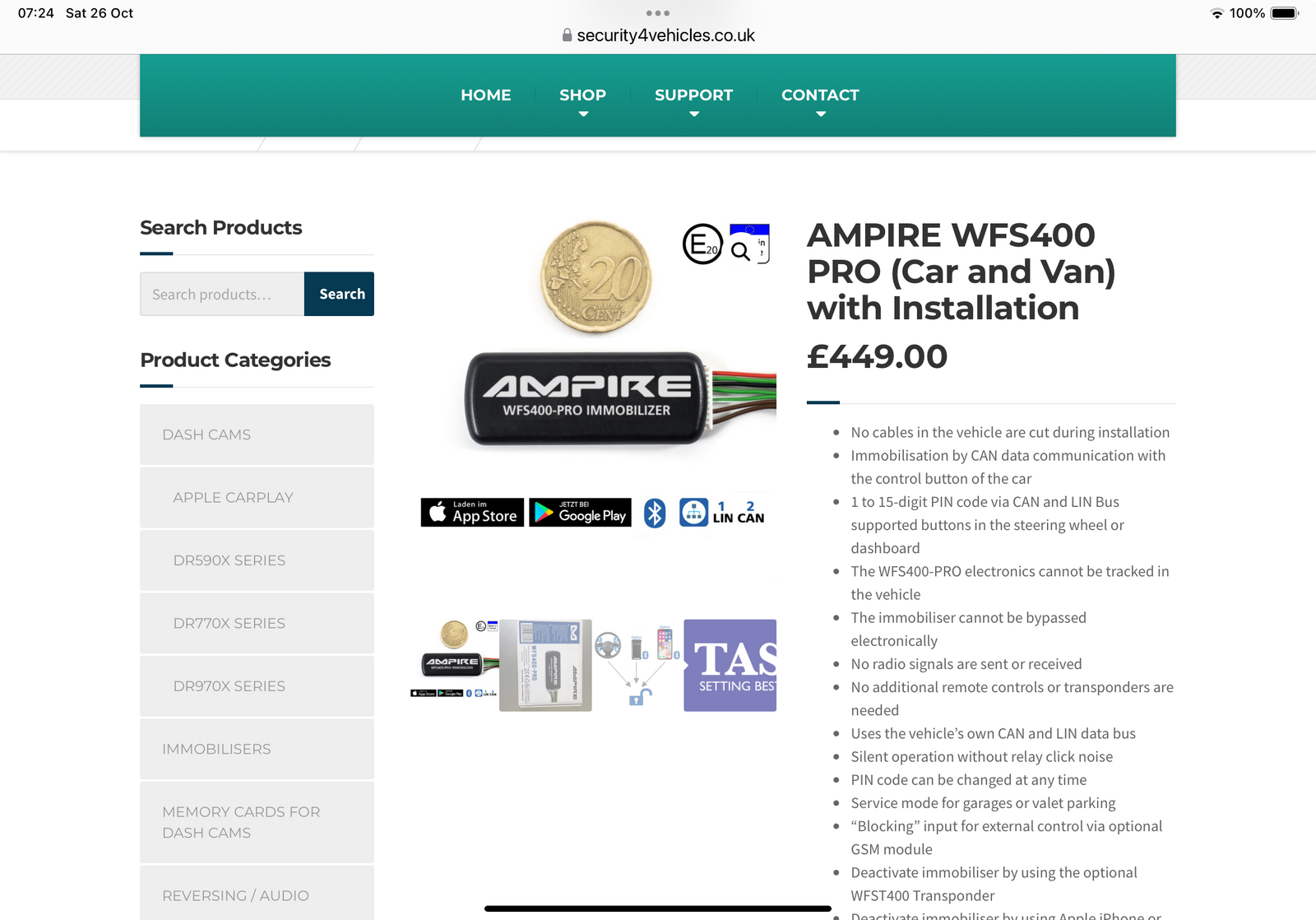Open the CONTACT menu
The image size is (1316, 920).
pos(820,95)
